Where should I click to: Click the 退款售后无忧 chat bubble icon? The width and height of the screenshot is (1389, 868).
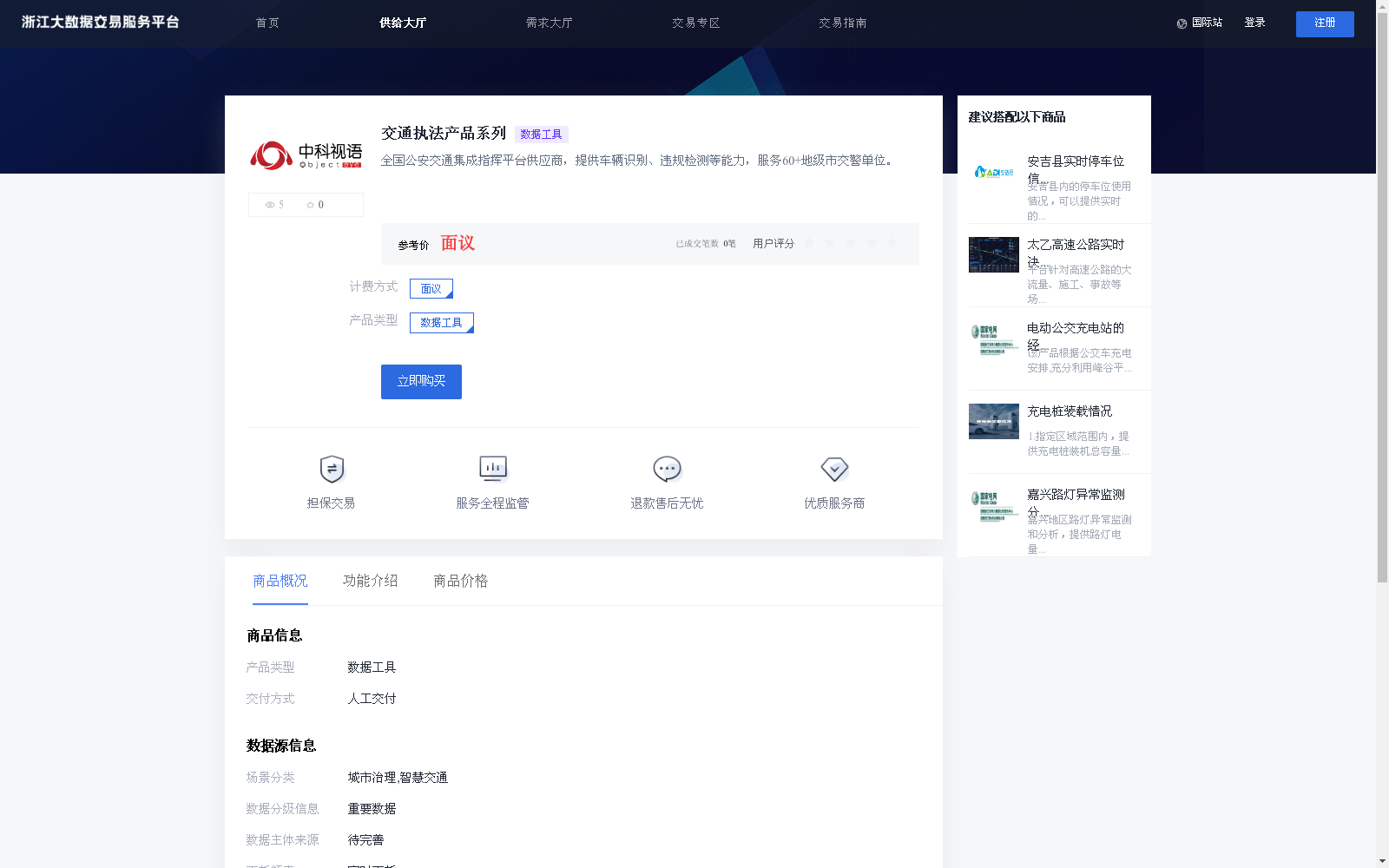tap(667, 469)
